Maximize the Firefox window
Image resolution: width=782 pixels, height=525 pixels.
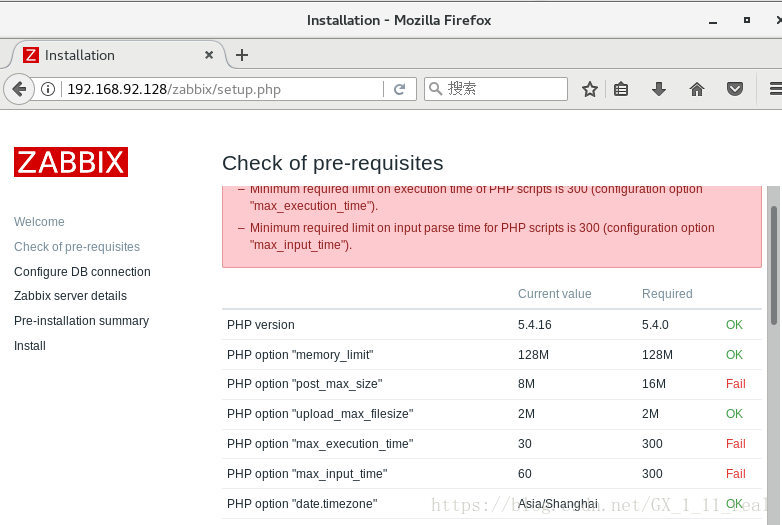747,20
